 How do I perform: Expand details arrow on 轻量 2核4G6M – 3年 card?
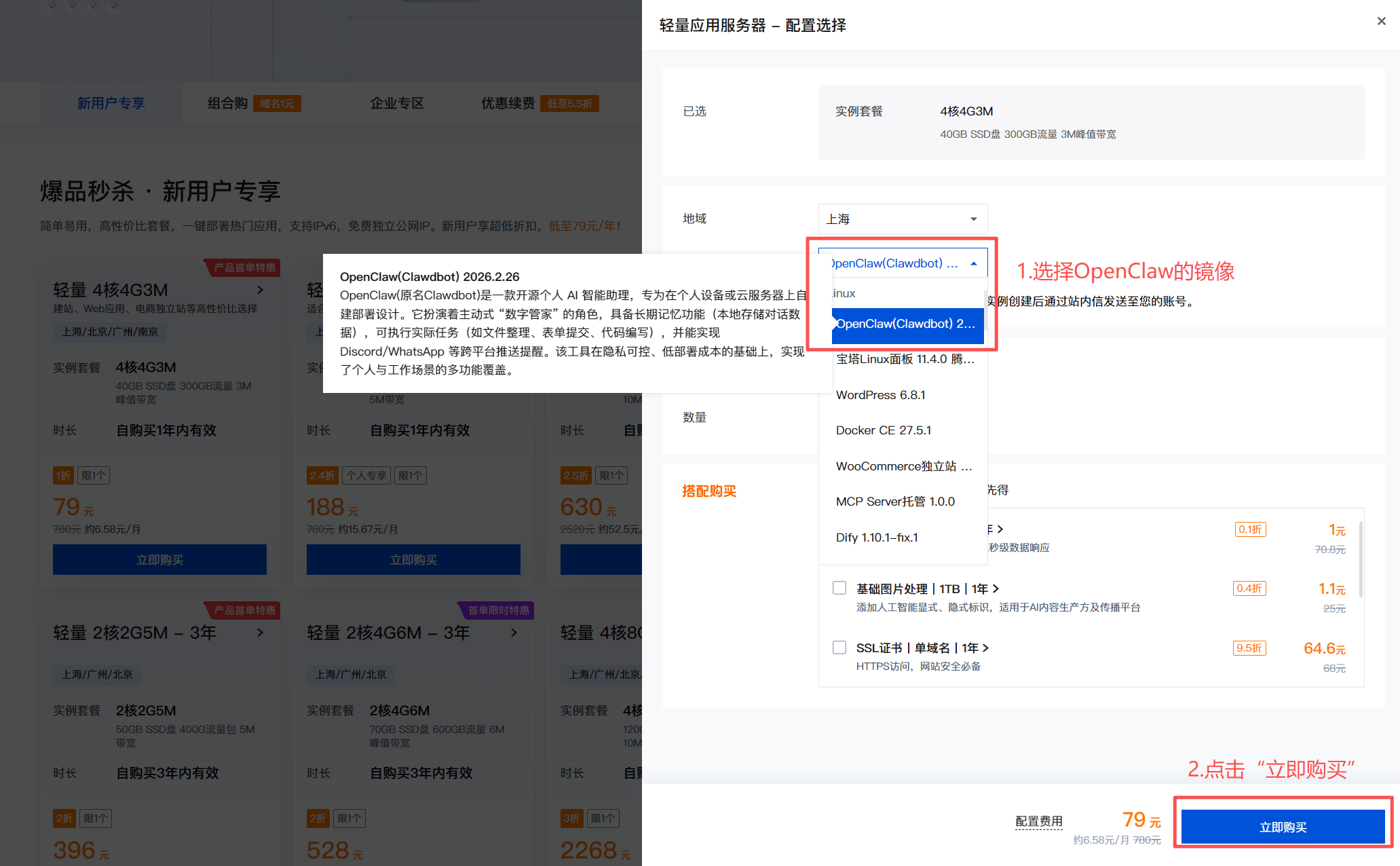coord(514,632)
